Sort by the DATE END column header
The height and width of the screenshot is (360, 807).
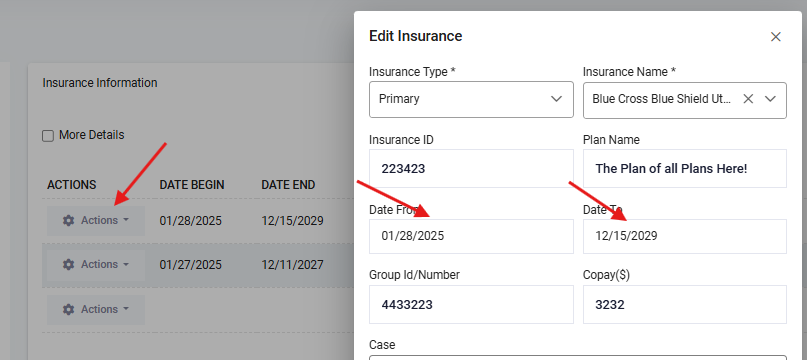tap(288, 185)
